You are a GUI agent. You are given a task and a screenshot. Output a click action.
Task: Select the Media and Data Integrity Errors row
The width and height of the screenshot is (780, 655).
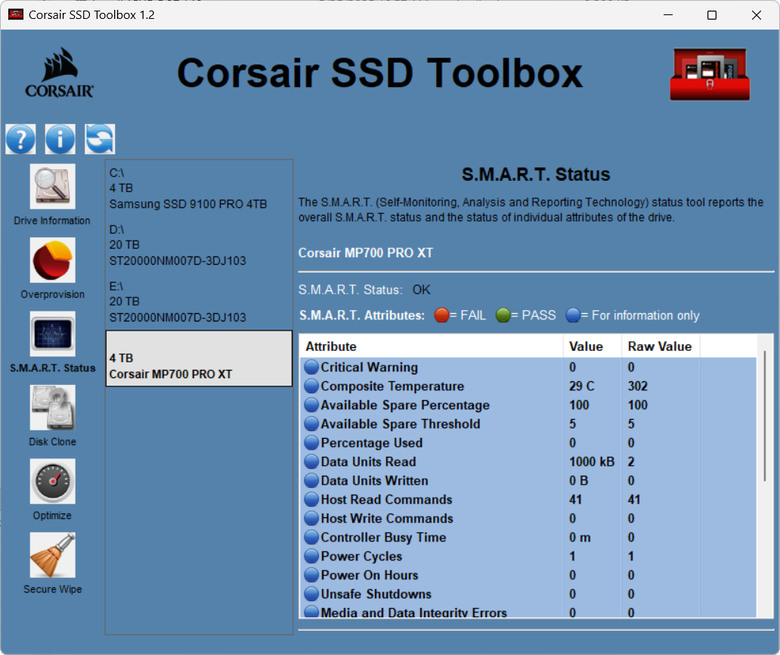[528, 611]
